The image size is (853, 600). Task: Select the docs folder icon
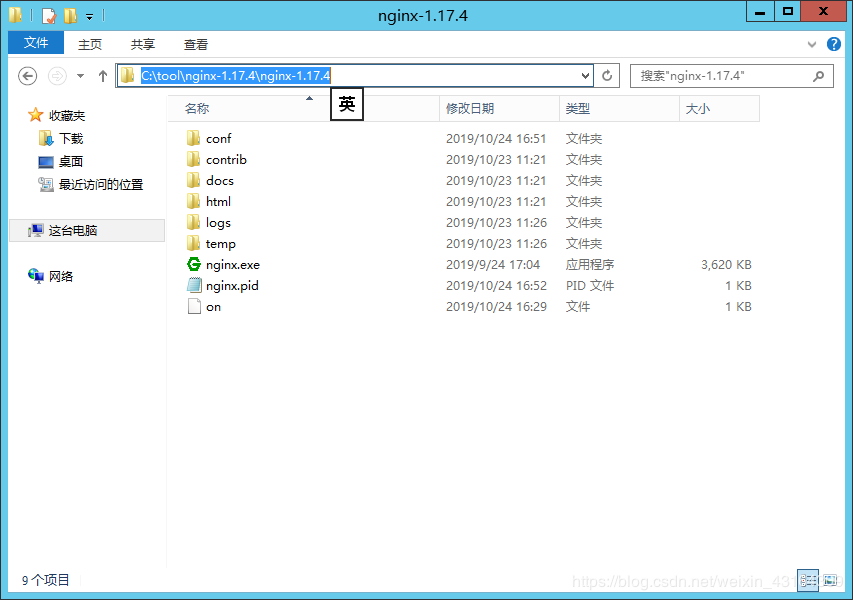(193, 180)
